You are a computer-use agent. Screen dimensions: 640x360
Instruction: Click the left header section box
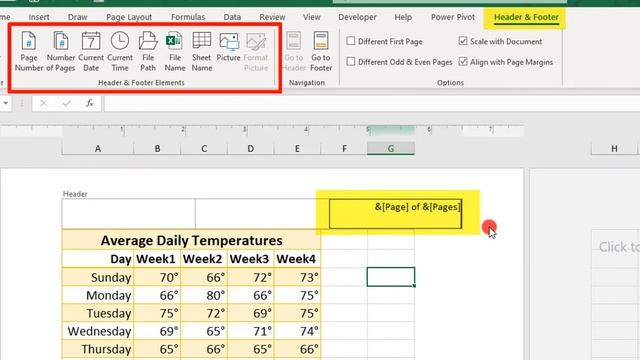[129, 213]
